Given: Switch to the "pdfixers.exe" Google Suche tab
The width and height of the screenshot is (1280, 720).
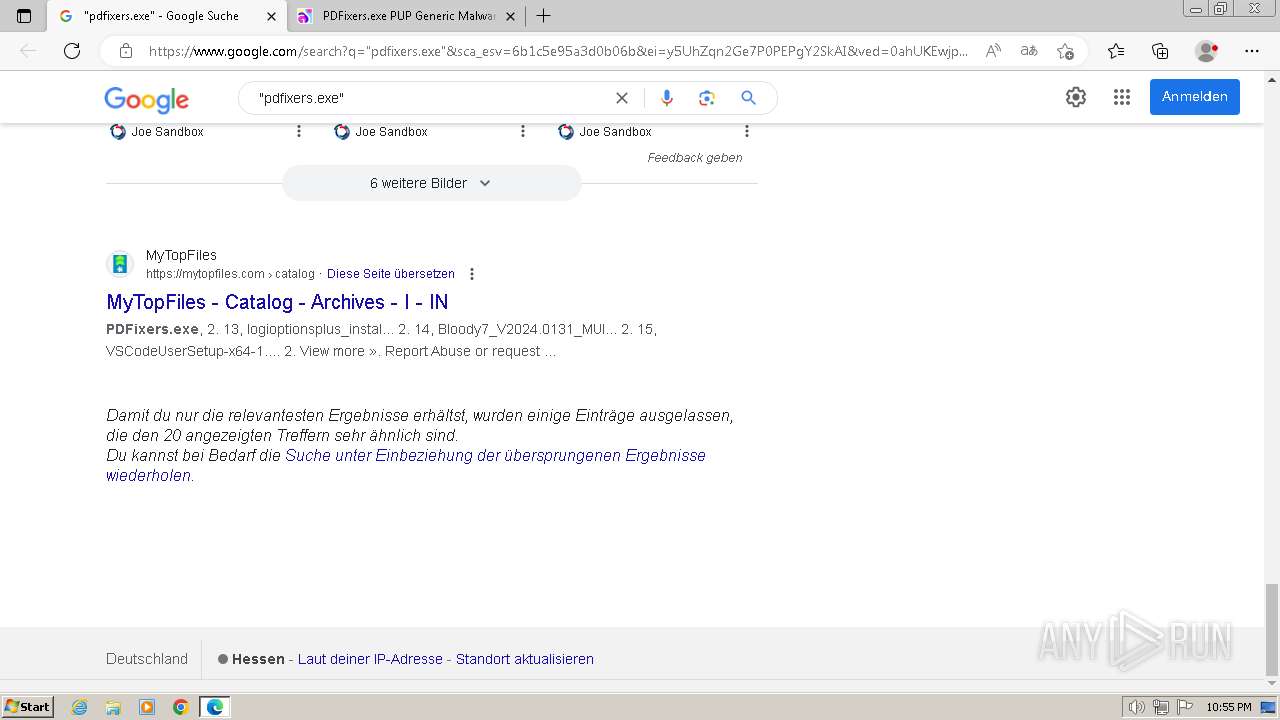Looking at the screenshot, I should click(x=166, y=16).
